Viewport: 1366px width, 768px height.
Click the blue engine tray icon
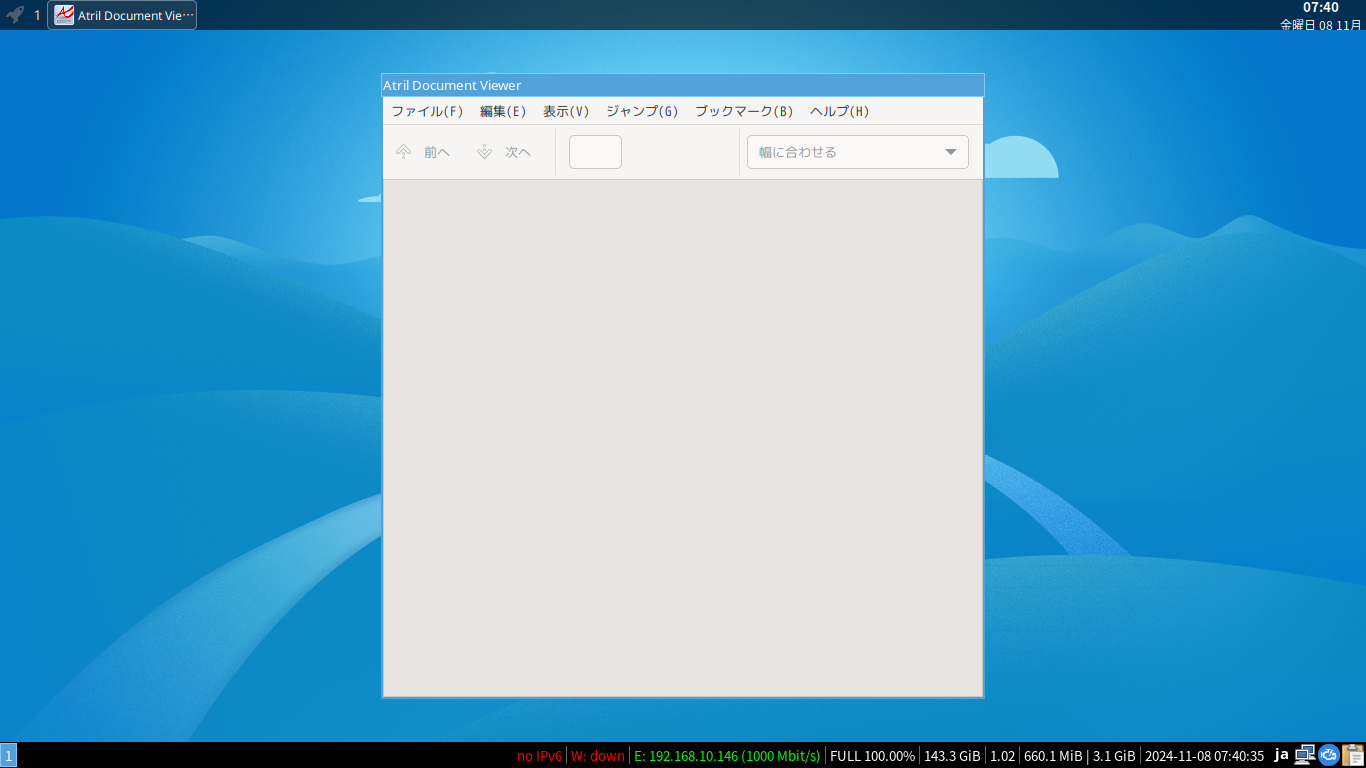(1329, 755)
